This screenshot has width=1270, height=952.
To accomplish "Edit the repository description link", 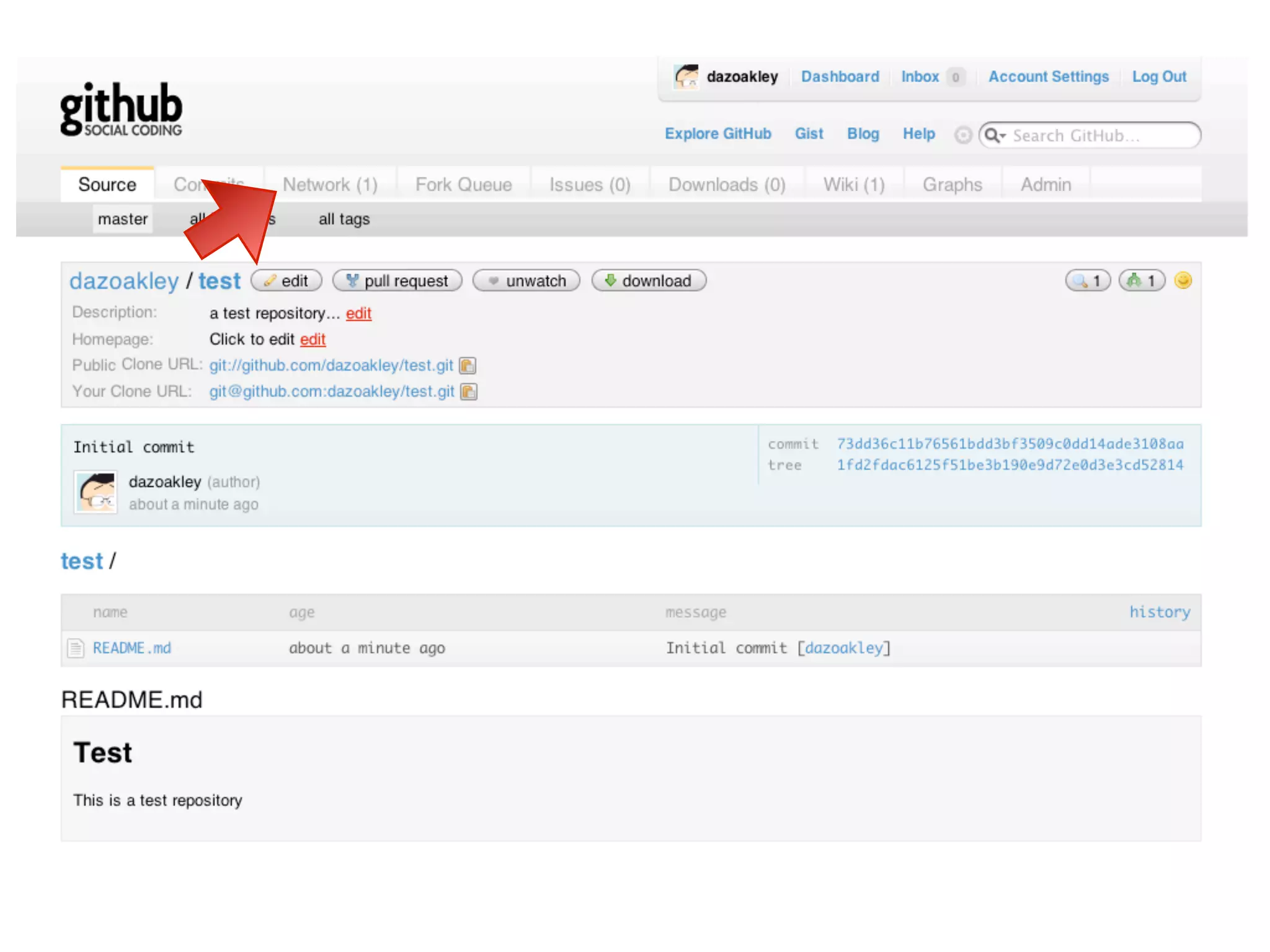I will [x=358, y=314].
